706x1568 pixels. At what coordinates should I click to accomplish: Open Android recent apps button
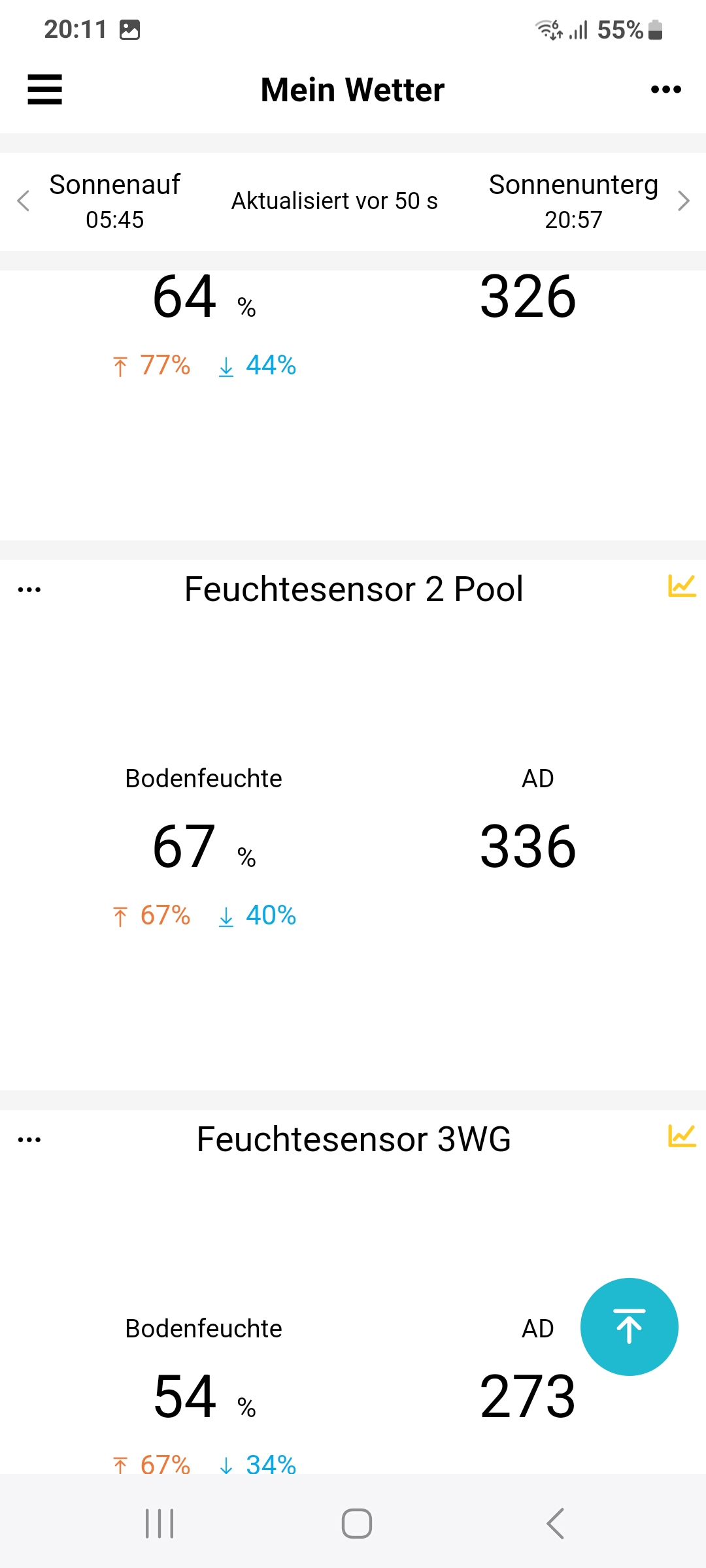pos(160,1524)
